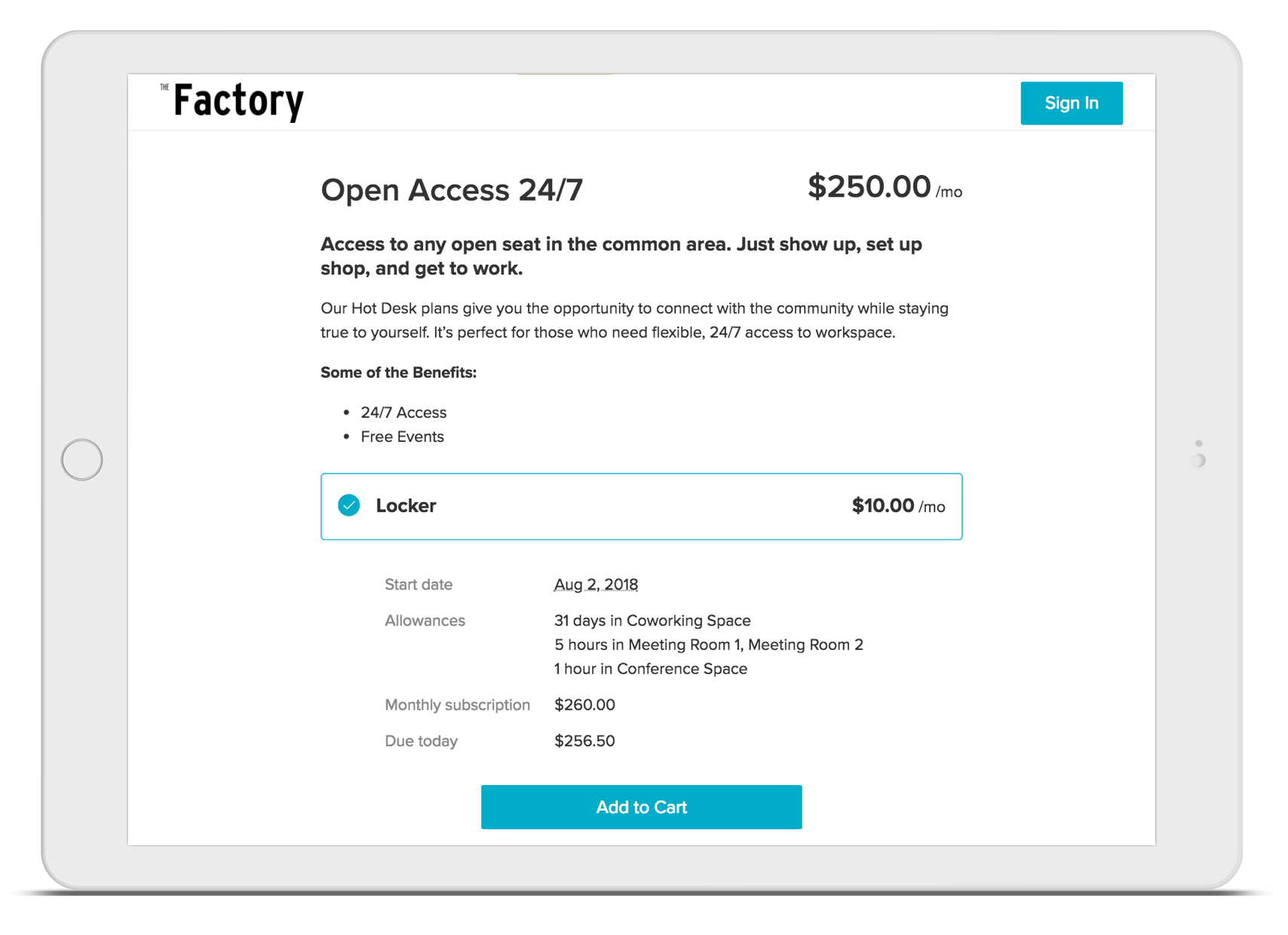
Task: Click The Factory logo
Action: tap(233, 102)
